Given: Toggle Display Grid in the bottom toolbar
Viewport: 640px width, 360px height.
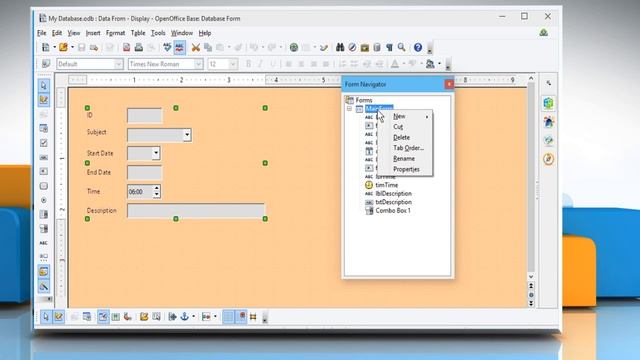Looking at the screenshot, I should [229, 317].
